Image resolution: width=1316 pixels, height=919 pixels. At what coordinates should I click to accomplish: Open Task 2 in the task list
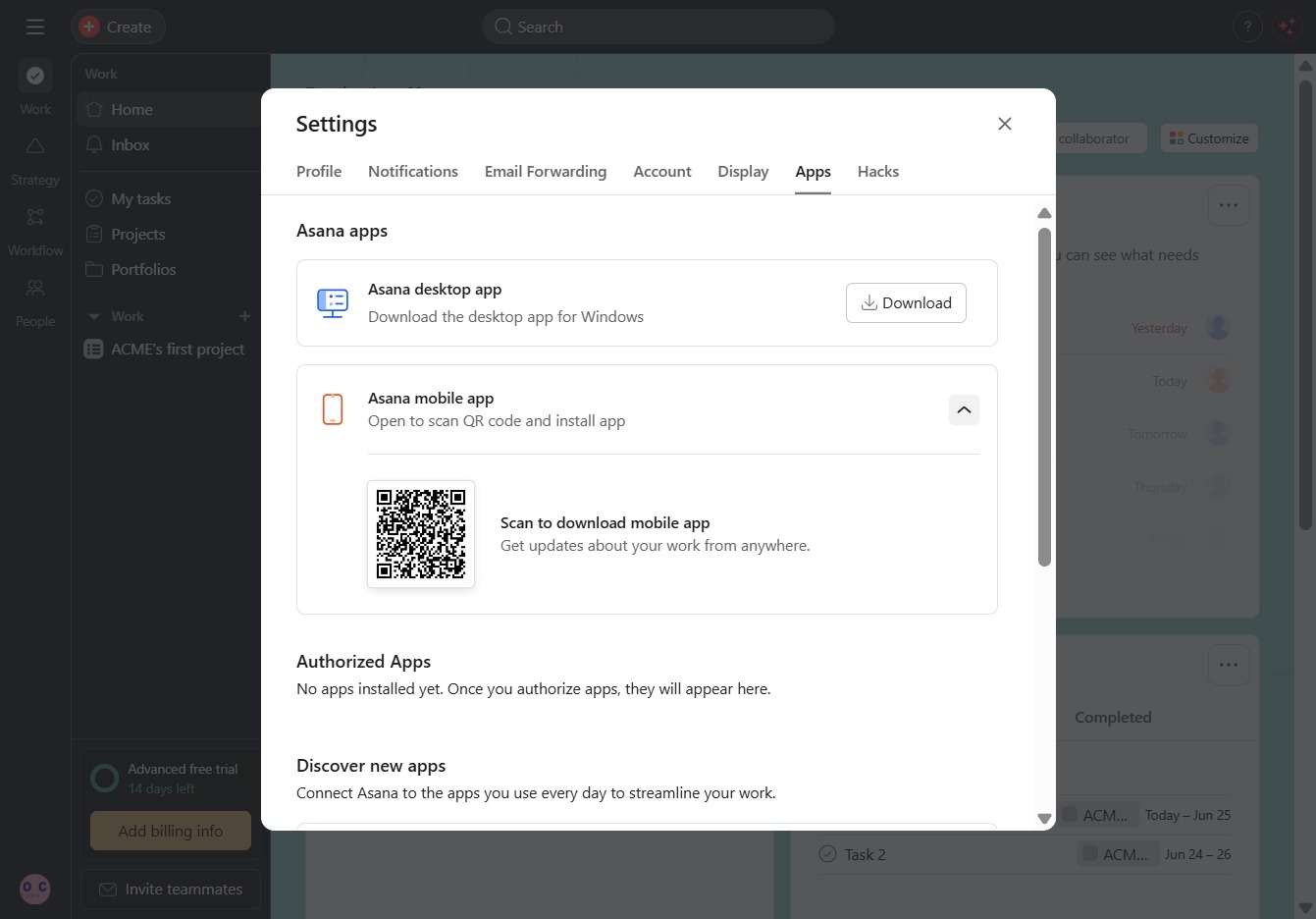point(865,854)
